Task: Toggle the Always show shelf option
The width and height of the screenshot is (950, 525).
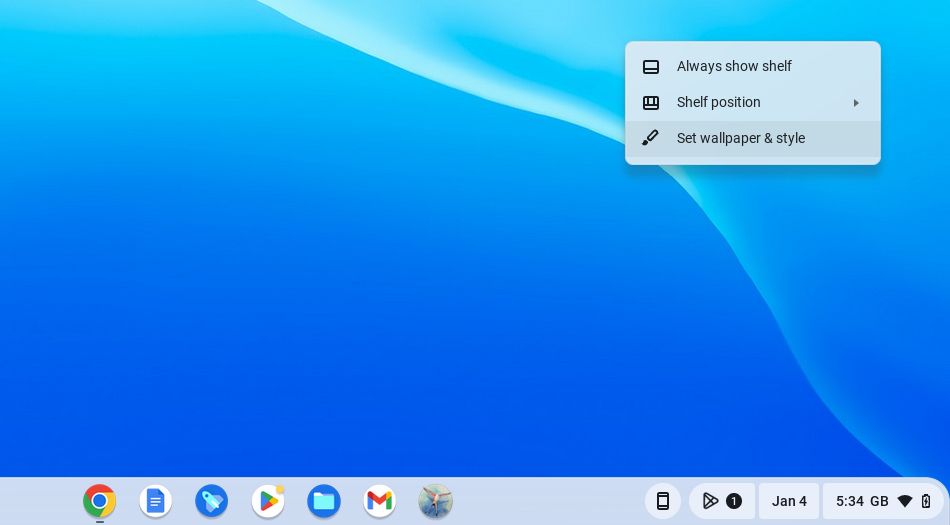Action: [734, 66]
